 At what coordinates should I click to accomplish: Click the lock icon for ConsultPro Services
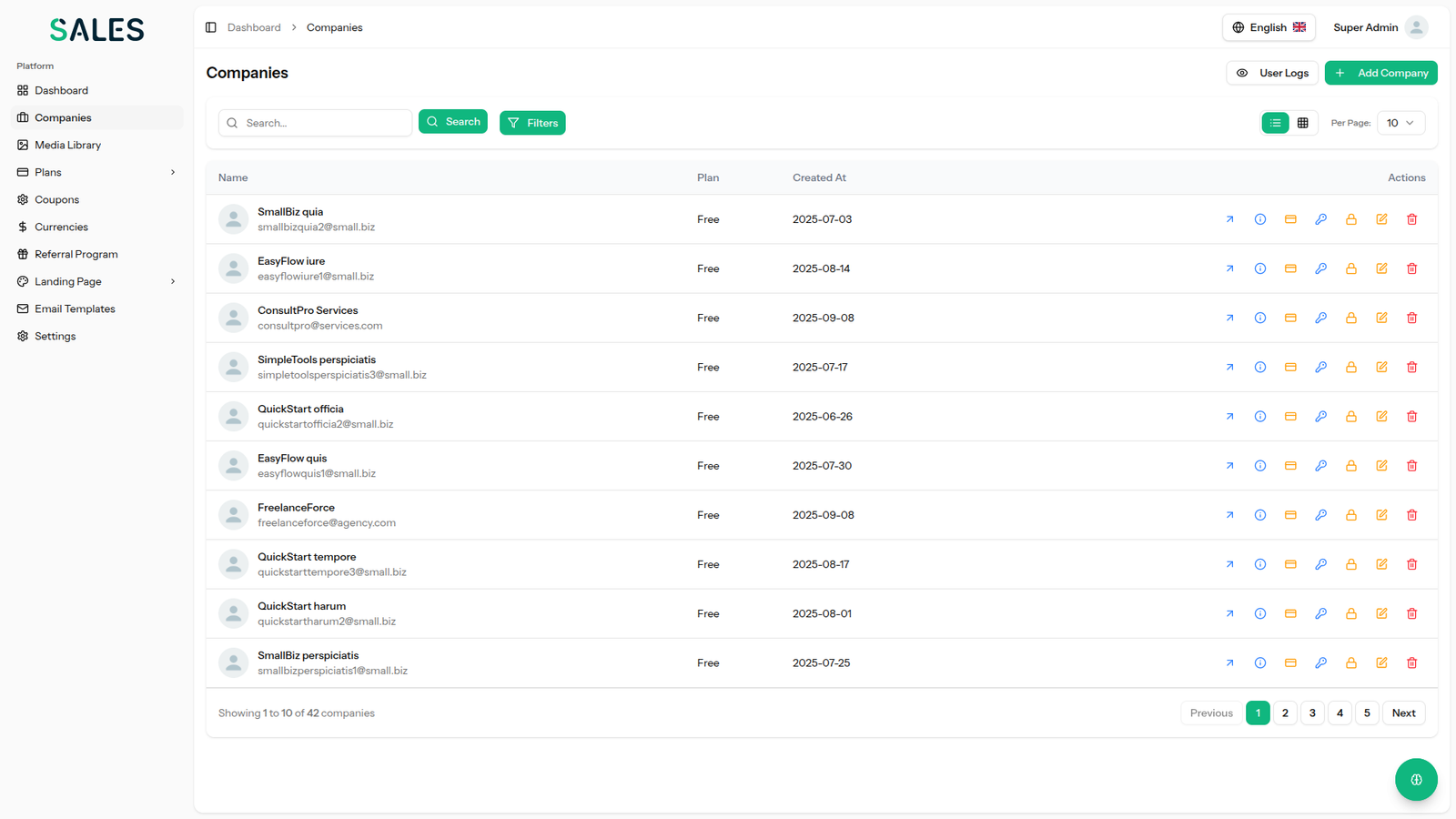(1351, 318)
